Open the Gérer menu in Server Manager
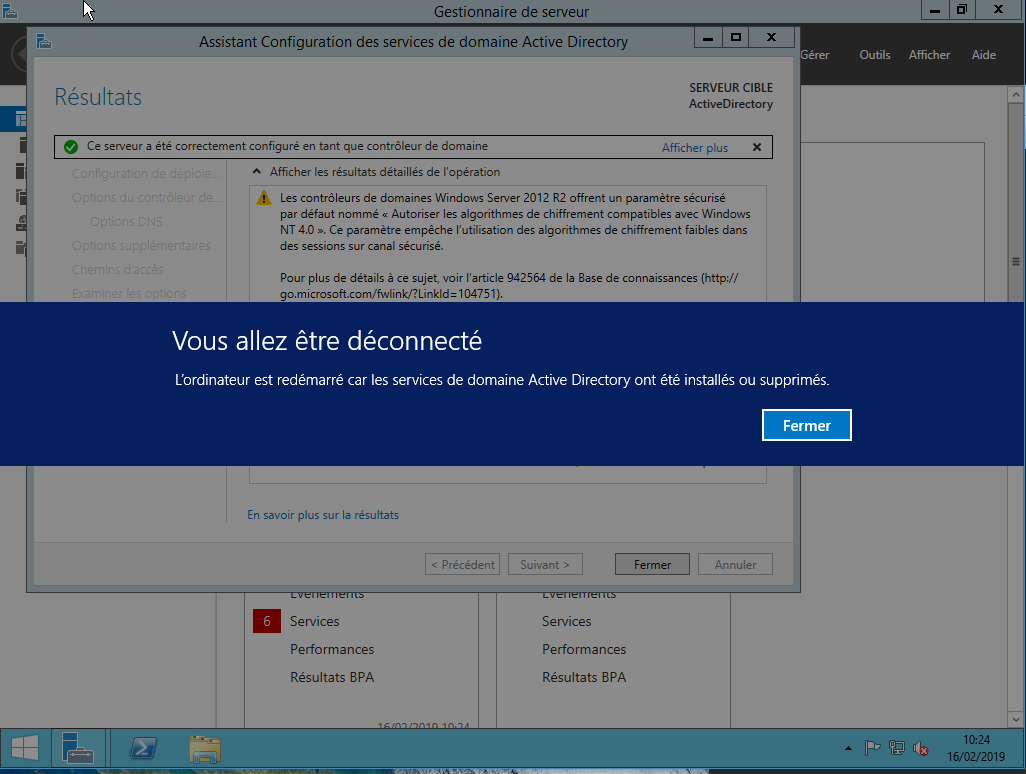Image resolution: width=1026 pixels, height=774 pixels. click(815, 55)
